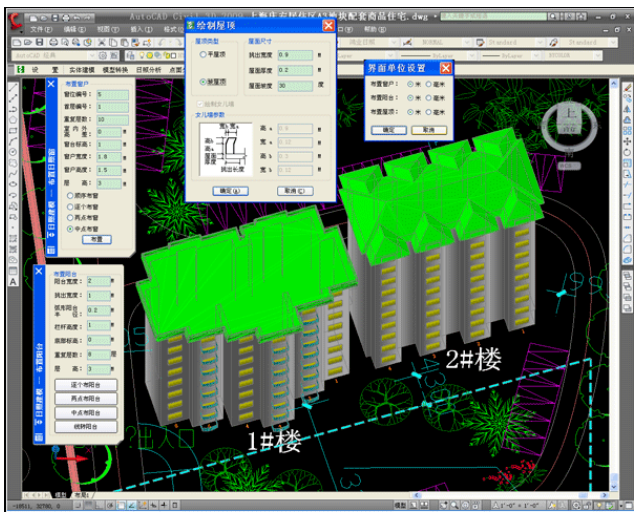Open the 文件(F) menu

pyautogui.click(x=41, y=29)
